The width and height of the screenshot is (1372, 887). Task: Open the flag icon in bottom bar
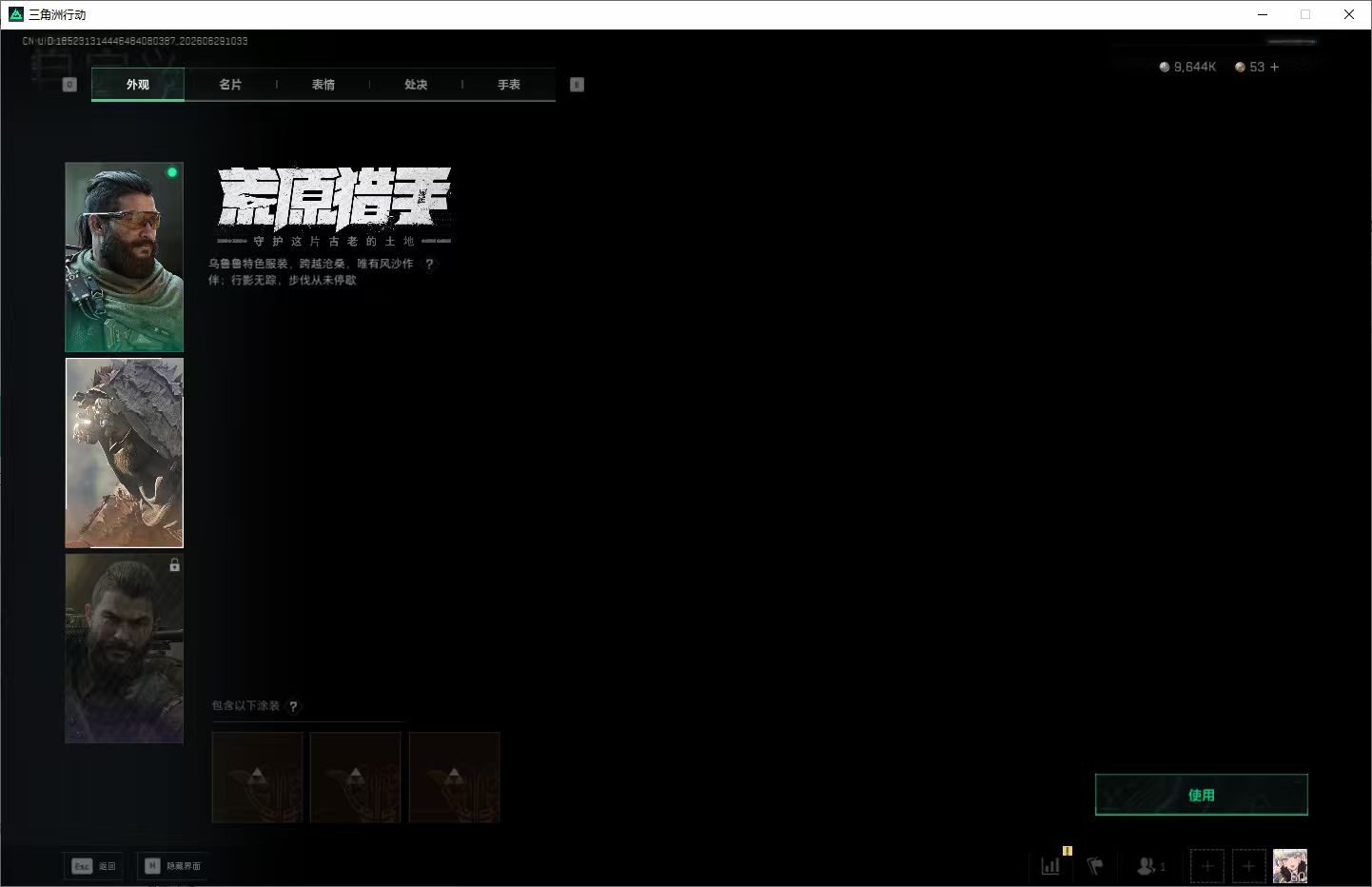tap(1095, 866)
